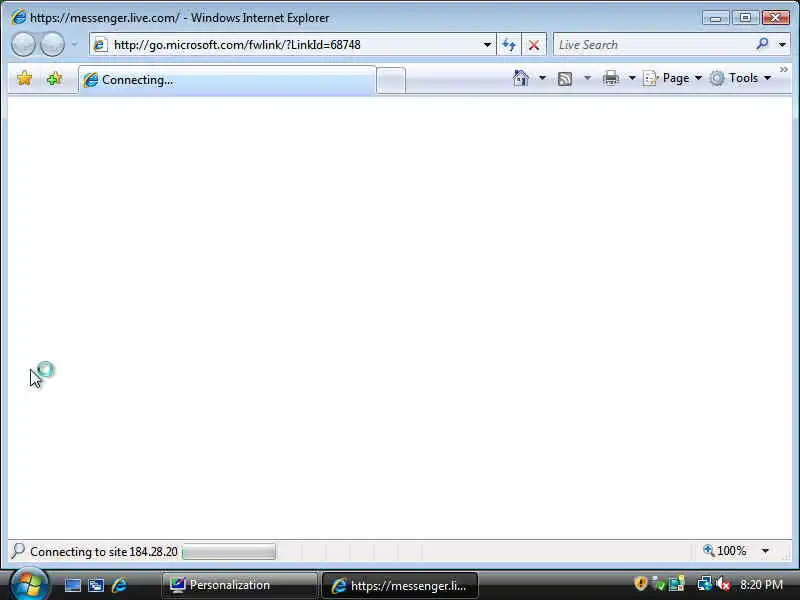800x600 pixels.
Task: Click the address bar URL field
Action: click(x=292, y=45)
